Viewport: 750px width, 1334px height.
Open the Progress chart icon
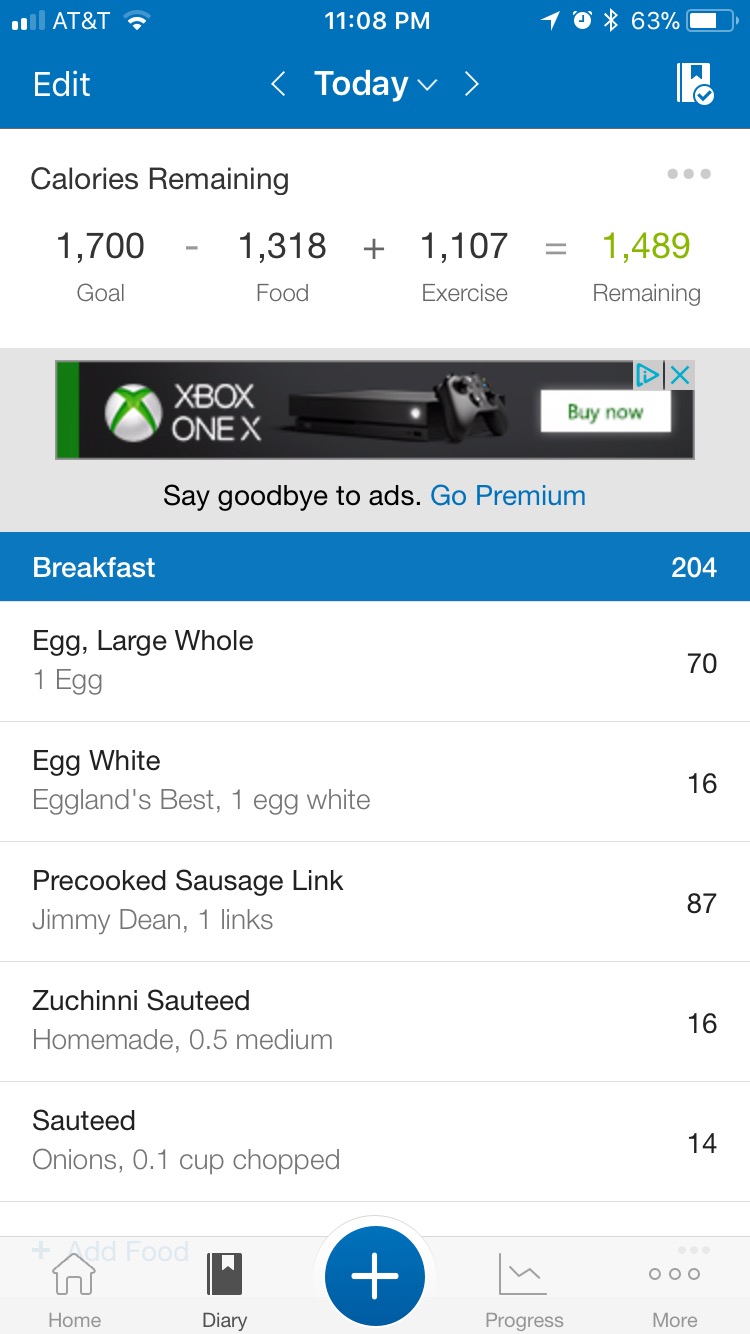point(523,1274)
